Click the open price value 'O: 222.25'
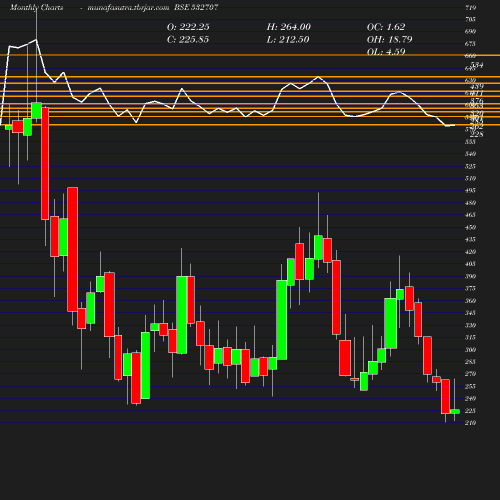This screenshot has width=500, height=500. pyautogui.click(x=188, y=27)
